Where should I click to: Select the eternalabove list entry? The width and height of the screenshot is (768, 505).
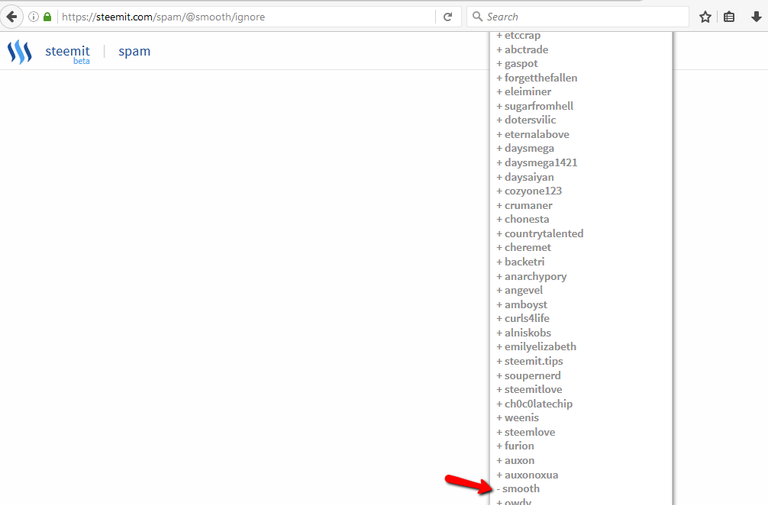pos(533,135)
